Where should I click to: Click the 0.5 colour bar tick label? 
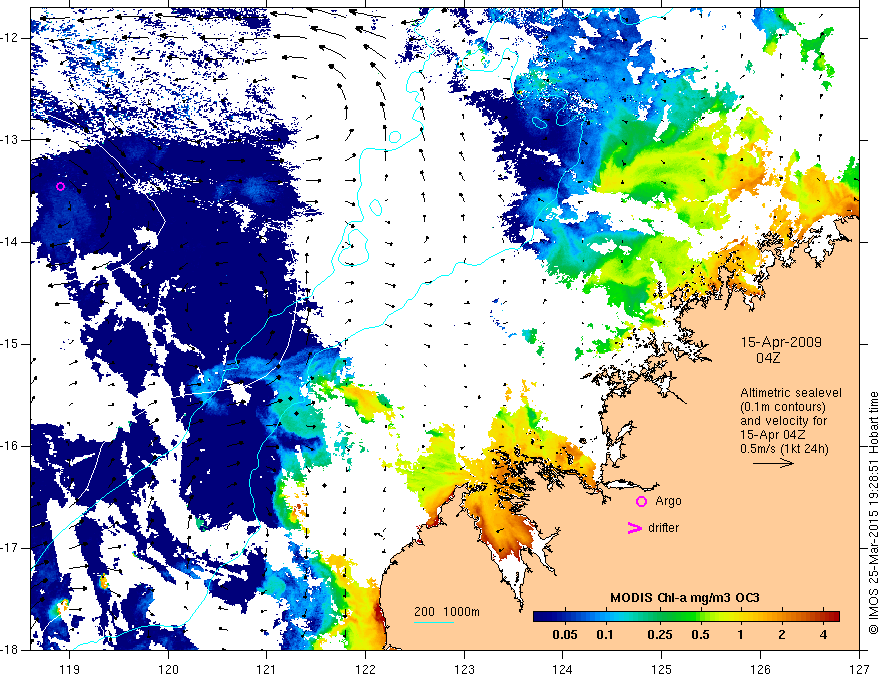pos(700,635)
